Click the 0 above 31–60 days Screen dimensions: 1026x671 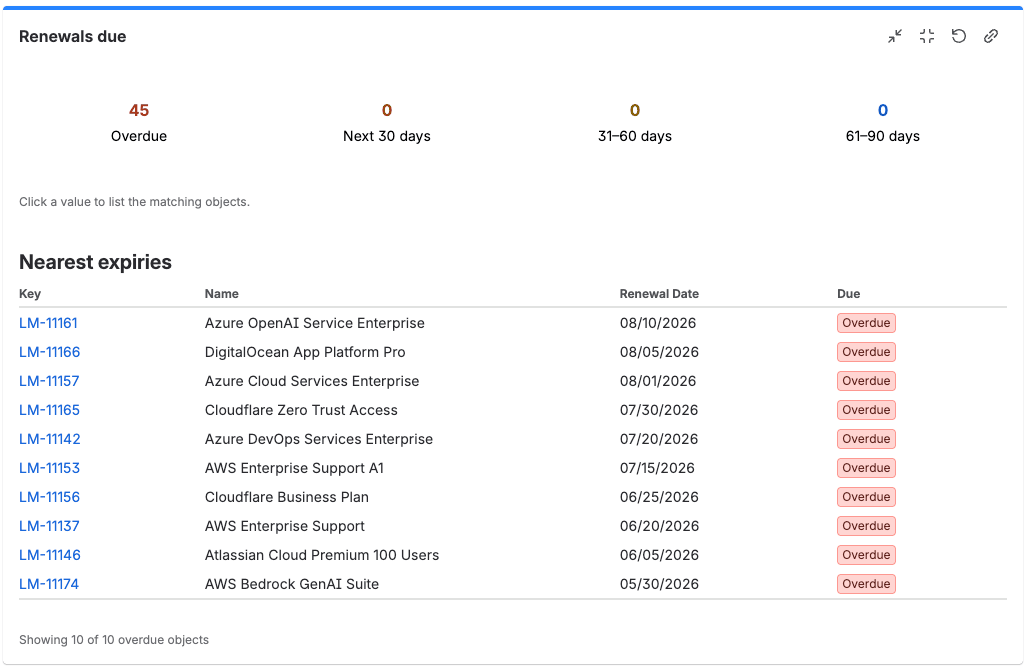(635, 110)
